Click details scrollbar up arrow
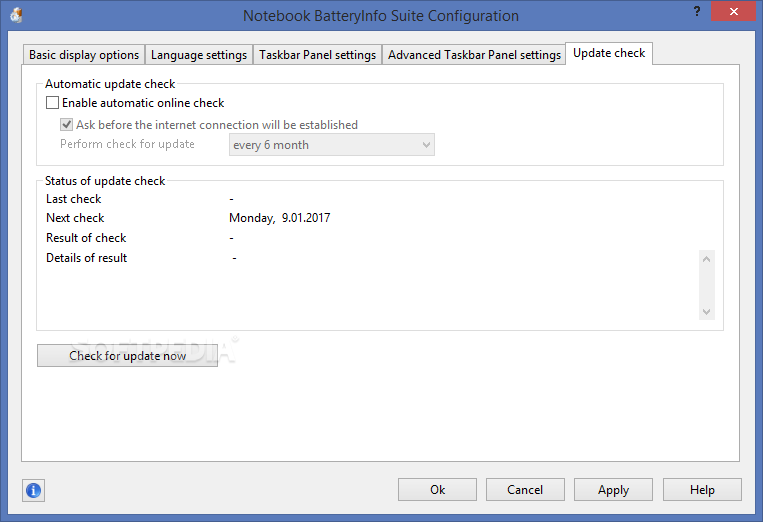Image resolution: width=763 pixels, height=522 pixels. tap(707, 259)
